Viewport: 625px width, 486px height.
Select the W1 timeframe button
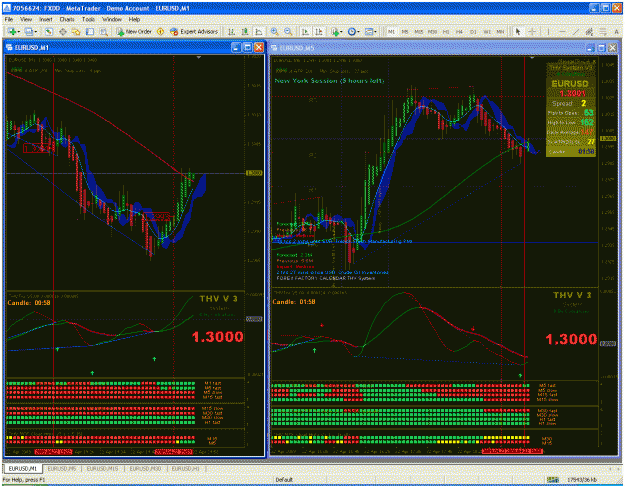(x=487, y=31)
